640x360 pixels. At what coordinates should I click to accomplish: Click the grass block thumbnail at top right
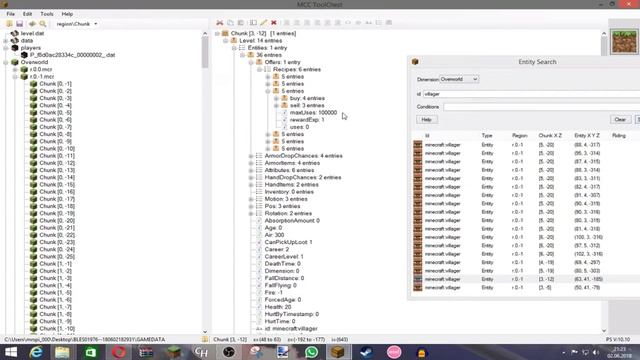624,42
